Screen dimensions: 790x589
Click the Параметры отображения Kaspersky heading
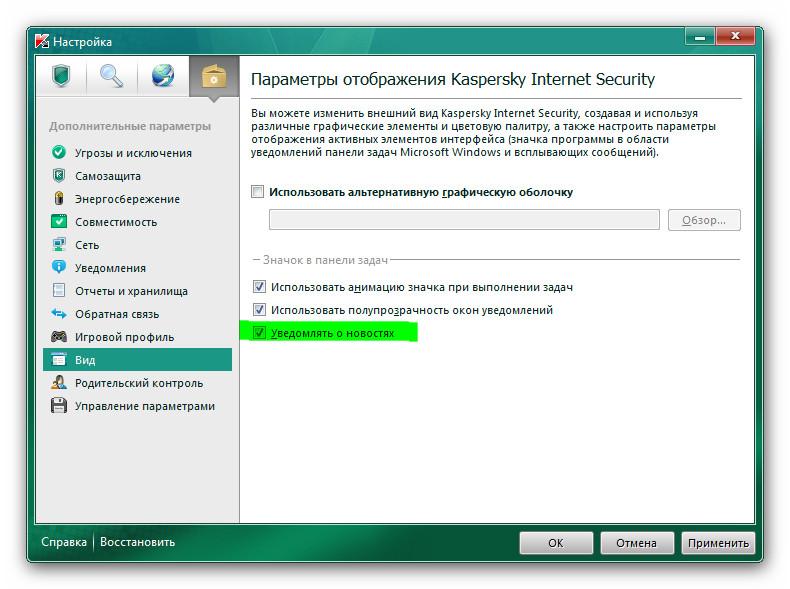click(452, 79)
